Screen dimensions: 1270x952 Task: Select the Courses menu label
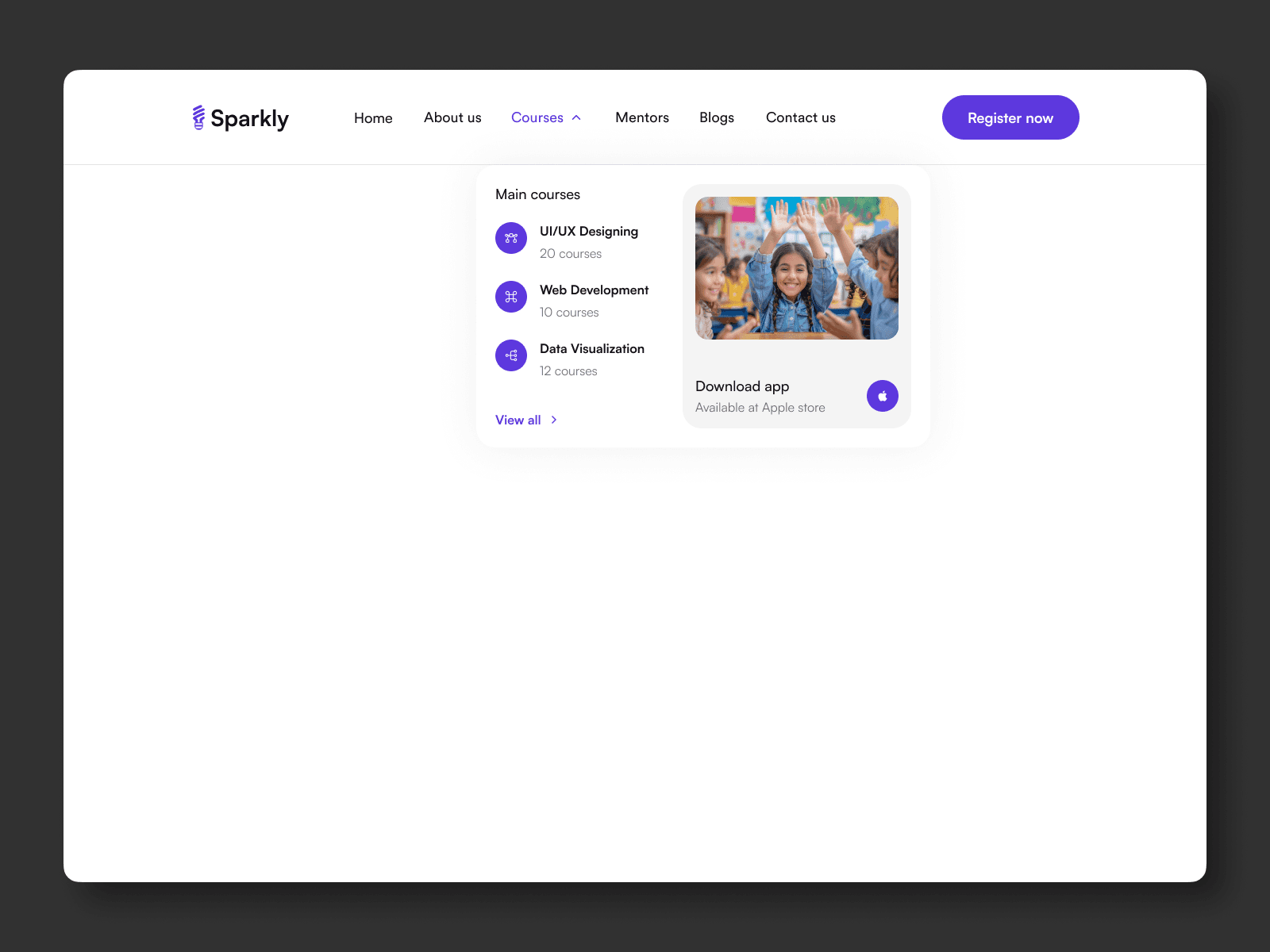click(x=537, y=117)
